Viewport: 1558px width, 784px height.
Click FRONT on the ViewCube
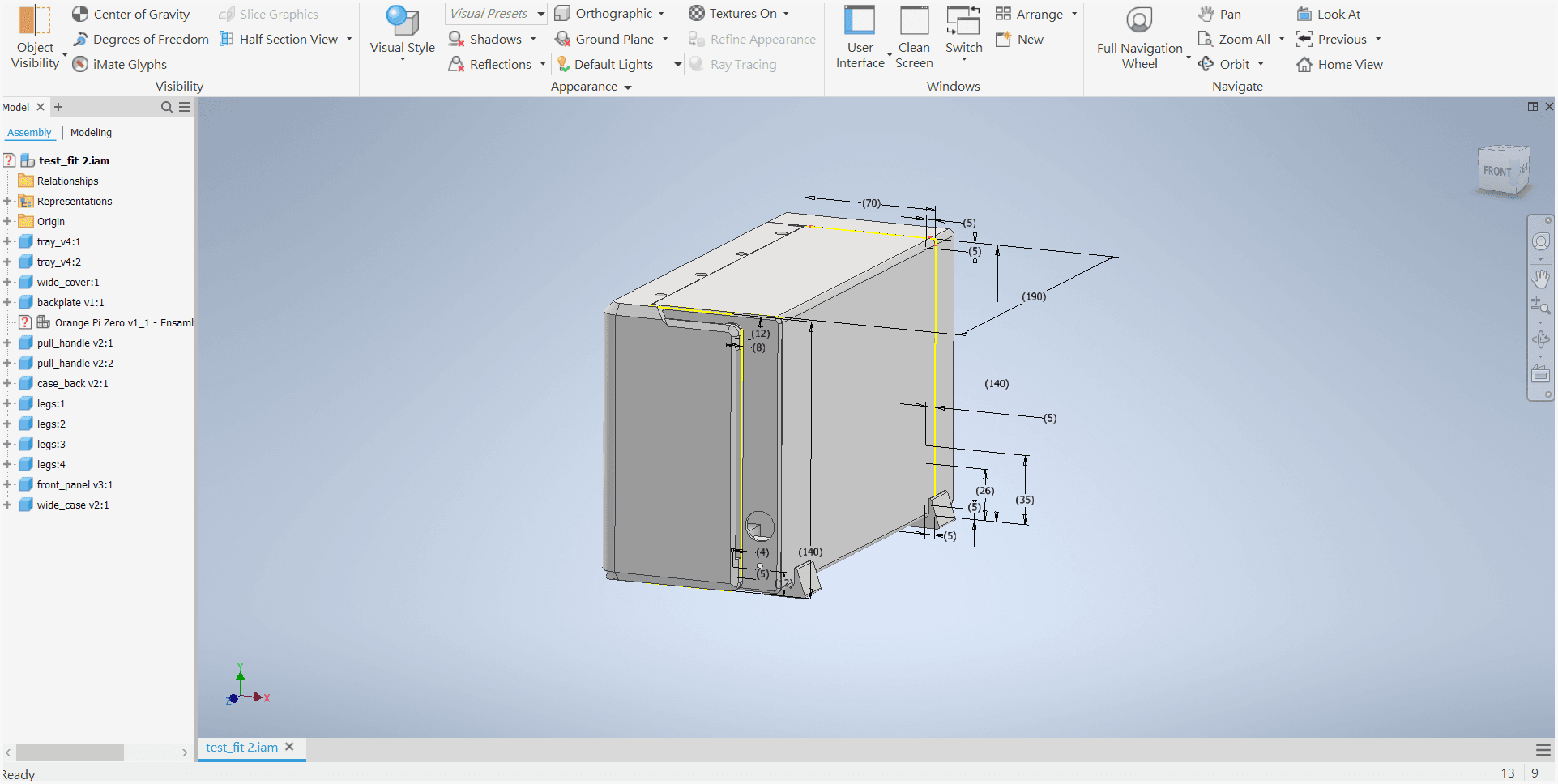[x=1497, y=171]
